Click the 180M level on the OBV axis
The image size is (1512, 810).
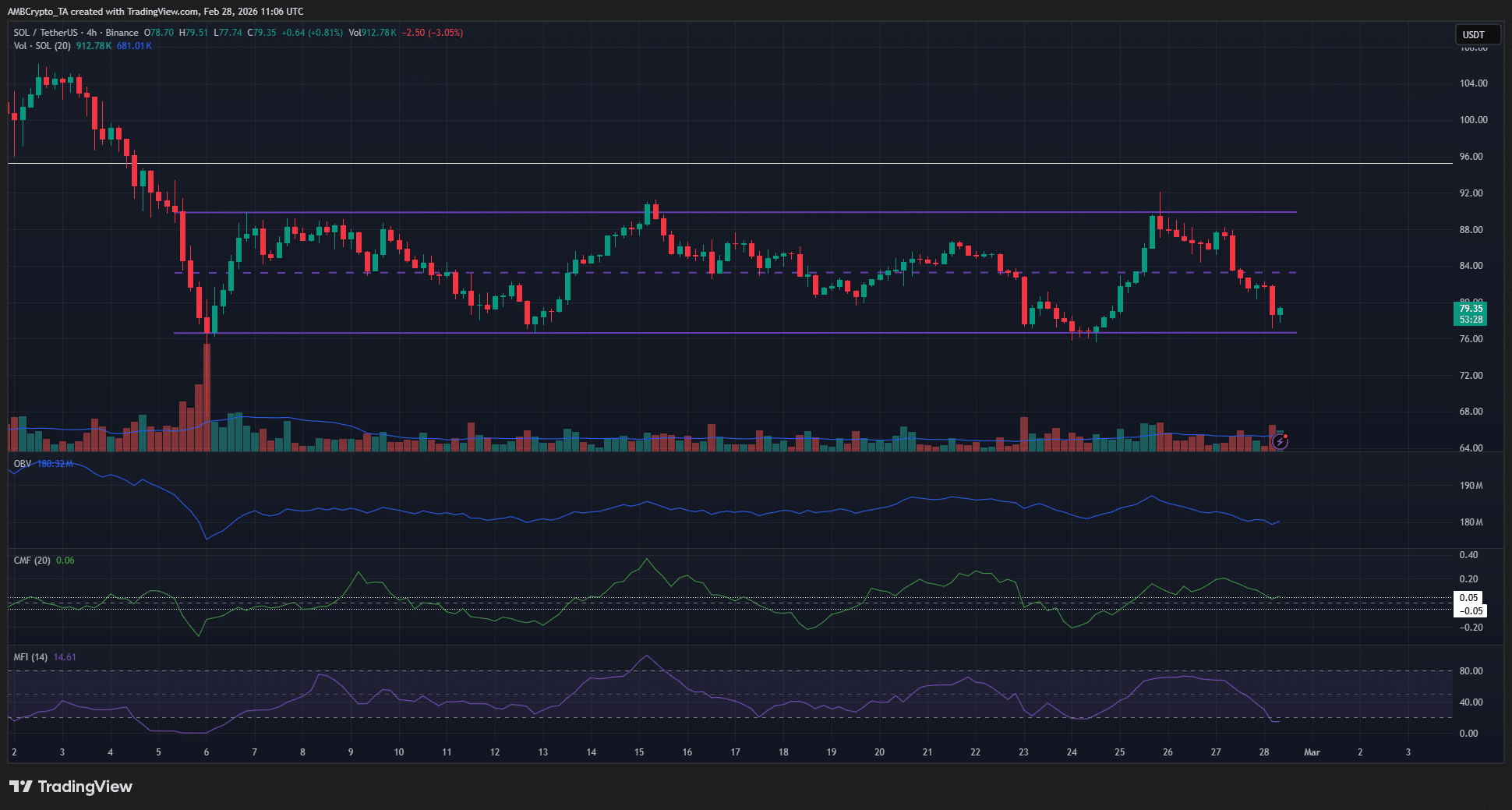click(1471, 522)
